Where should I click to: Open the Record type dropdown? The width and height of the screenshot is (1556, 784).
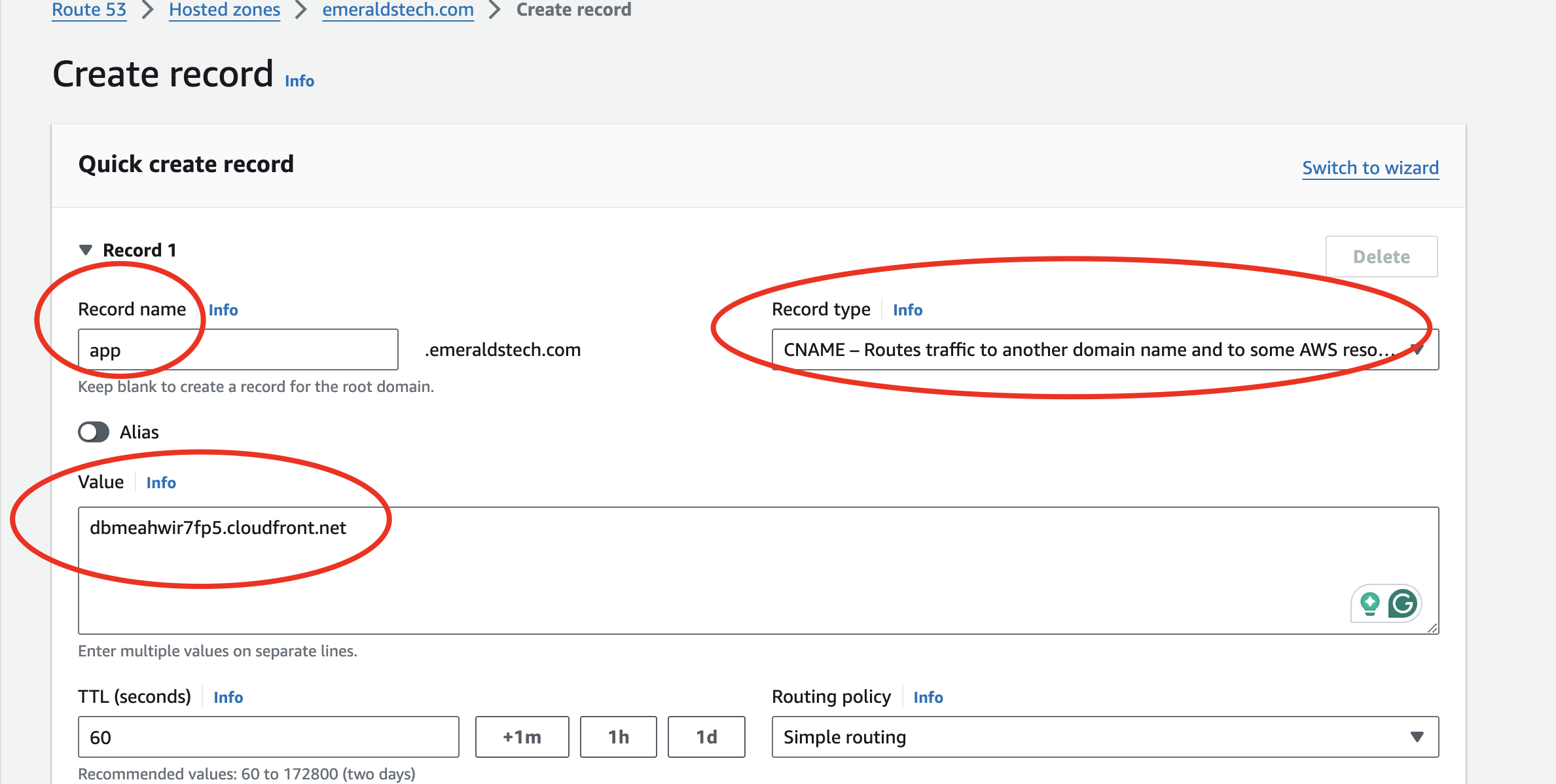pyautogui.click(x=1104, y=349)
